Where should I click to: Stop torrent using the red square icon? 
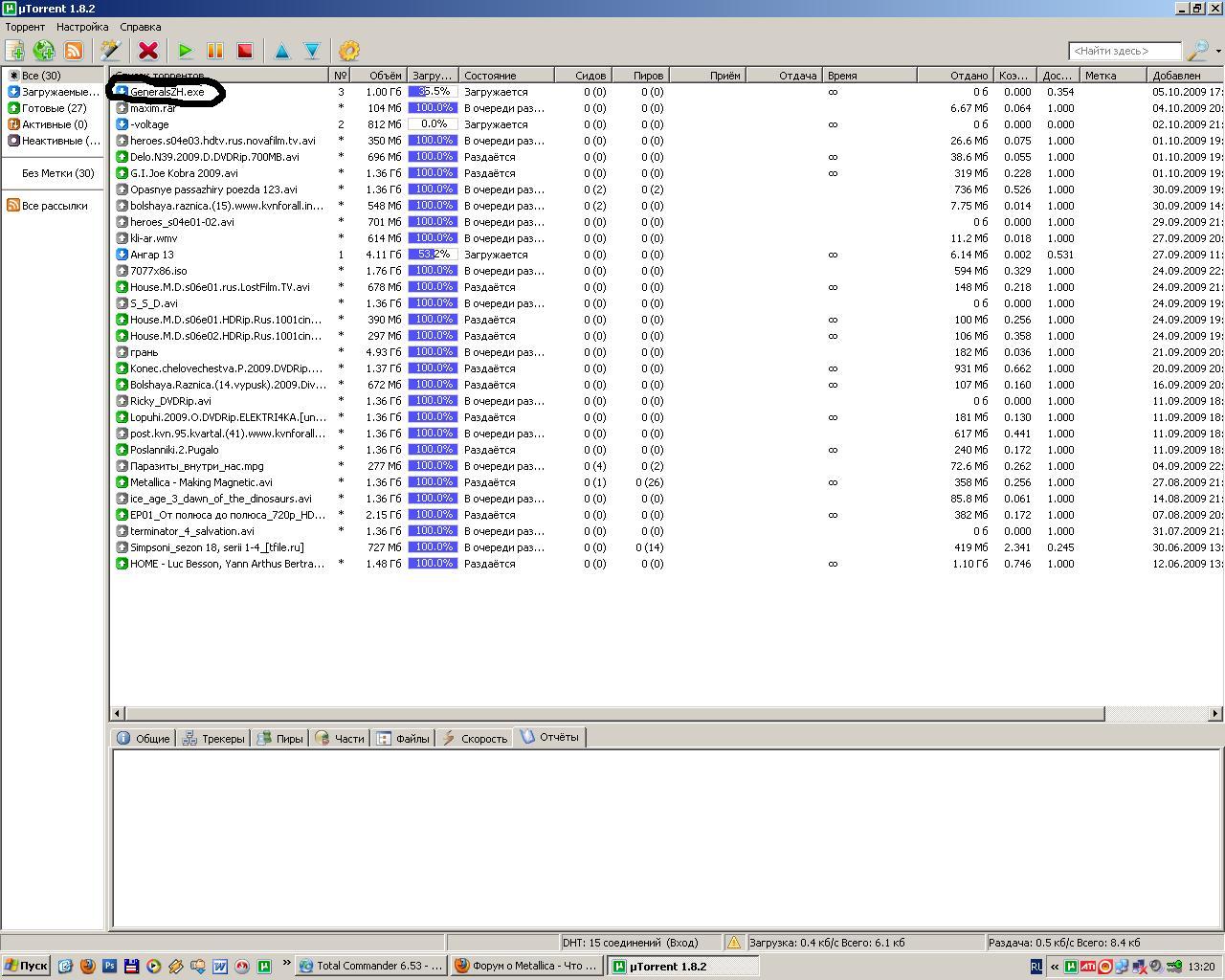[245, 51]
